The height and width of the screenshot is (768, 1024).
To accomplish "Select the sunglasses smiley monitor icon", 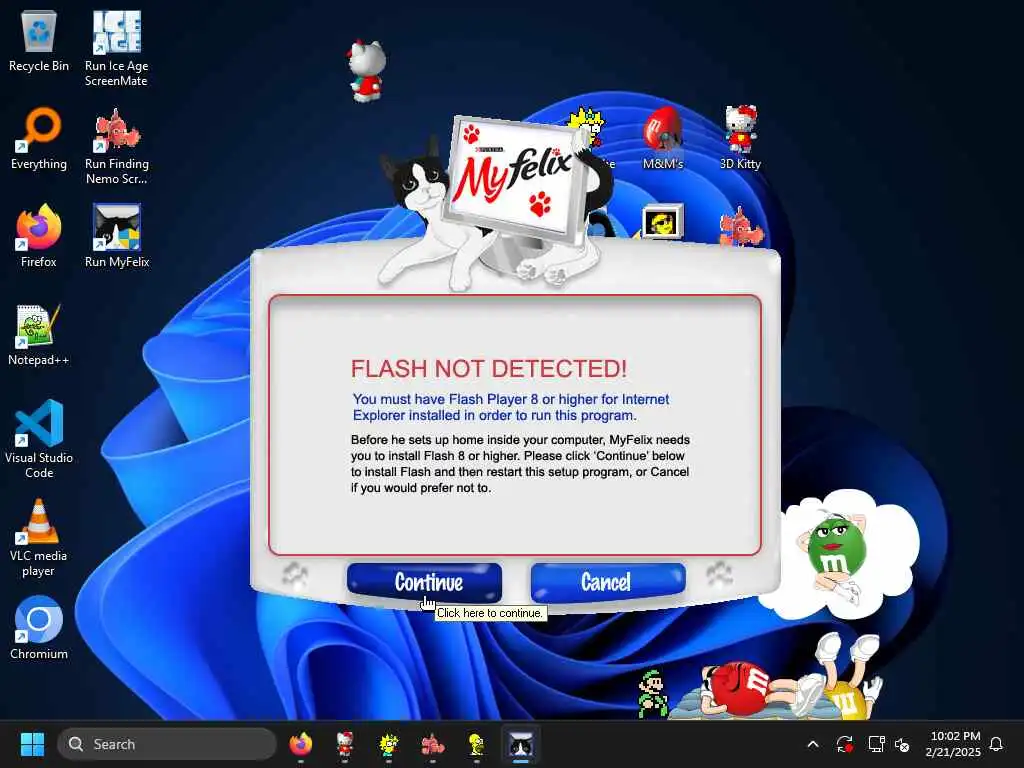I will 662,222.
